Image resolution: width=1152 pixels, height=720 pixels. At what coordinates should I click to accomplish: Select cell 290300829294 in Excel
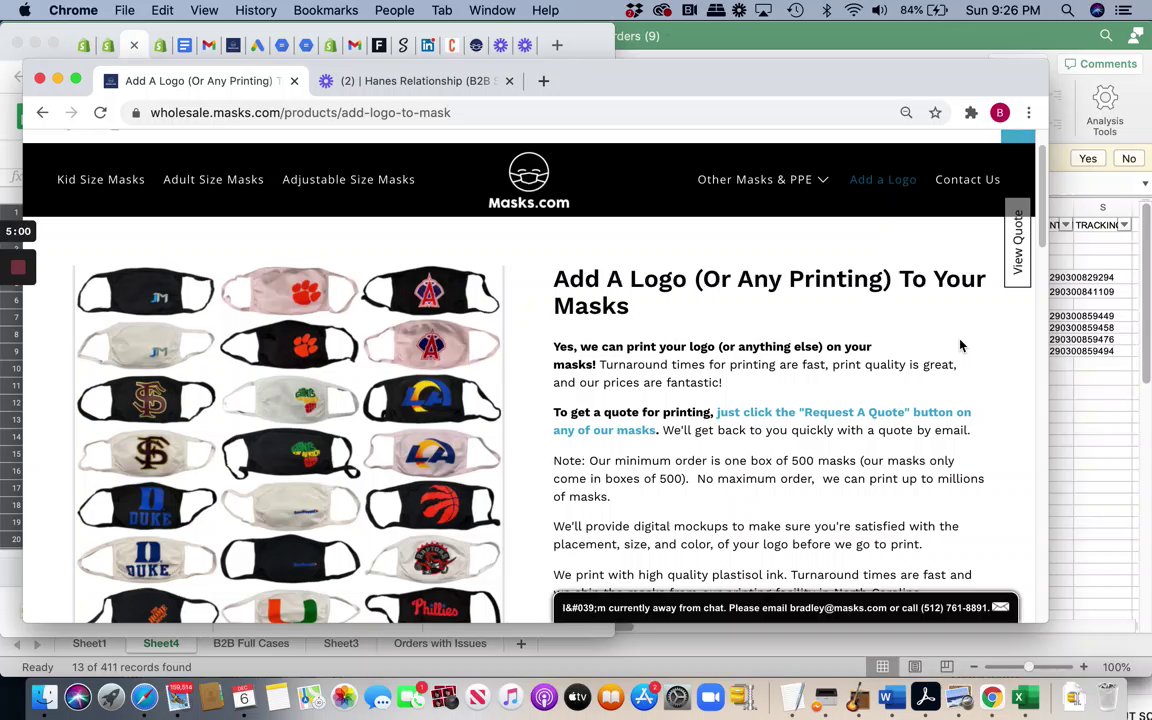(x=1081, y=278)
